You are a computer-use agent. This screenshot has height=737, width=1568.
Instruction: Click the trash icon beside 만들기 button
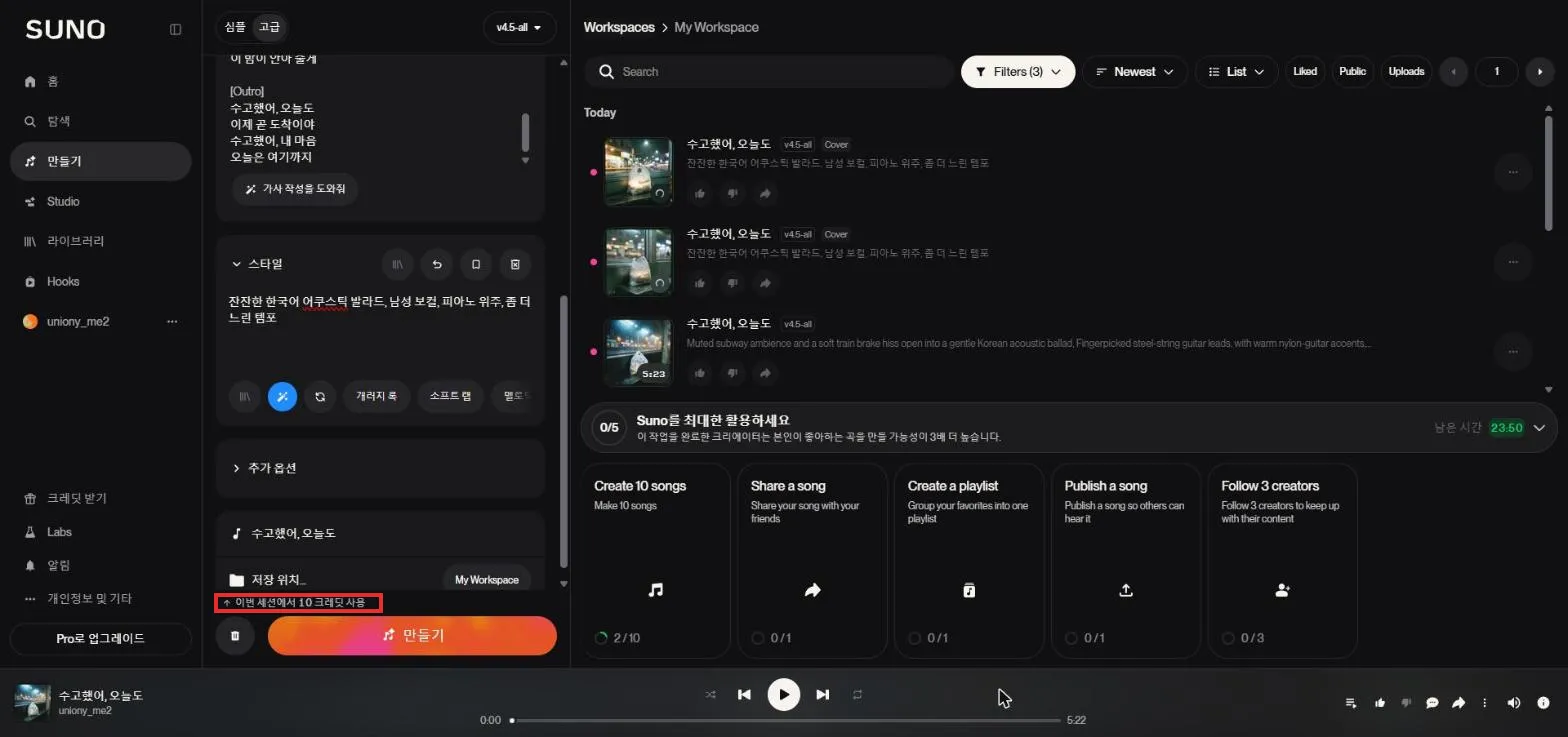point(235,635)
